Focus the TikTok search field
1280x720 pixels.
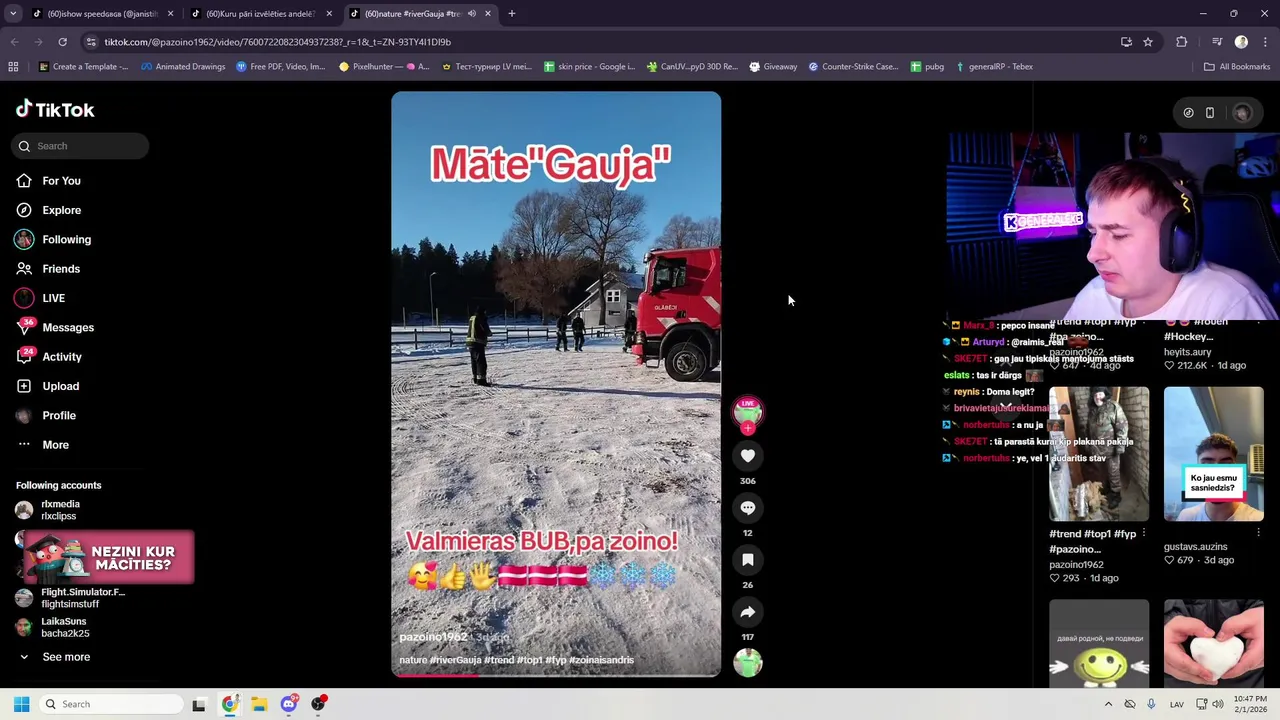tap(80, 146)
